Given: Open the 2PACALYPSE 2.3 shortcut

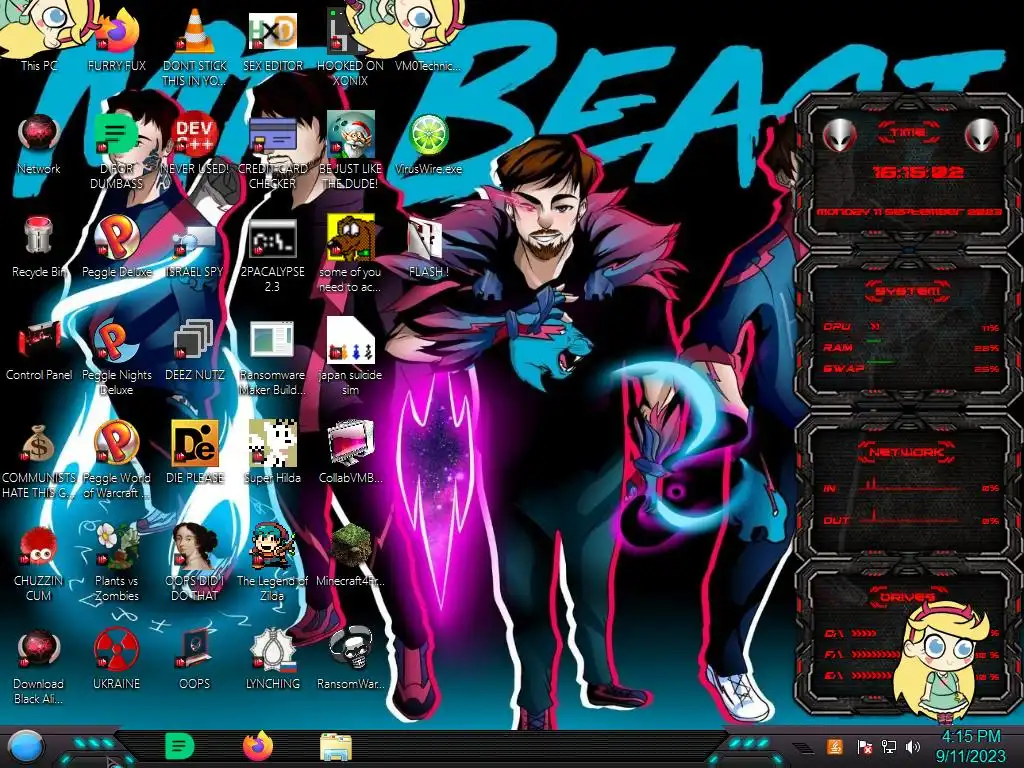Looking at the screenshot, I should [x=272, y=255].
